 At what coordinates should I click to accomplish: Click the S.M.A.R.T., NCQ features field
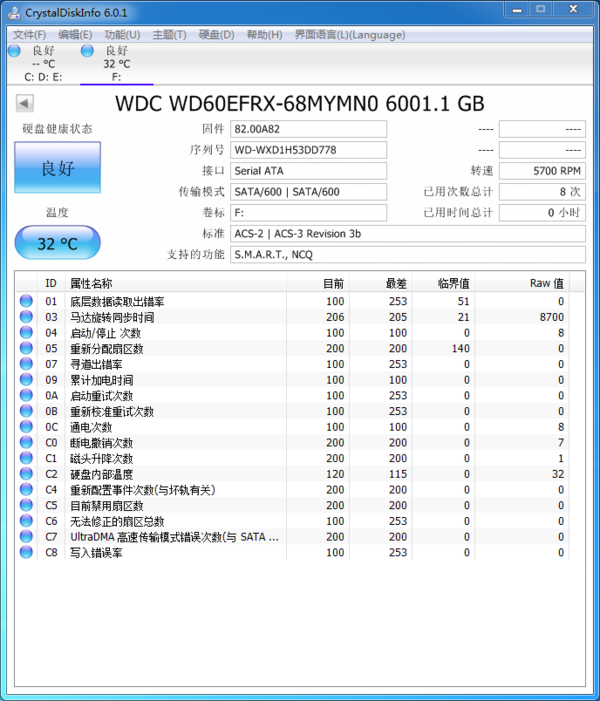pyautogui.click(x=408, y=255)
